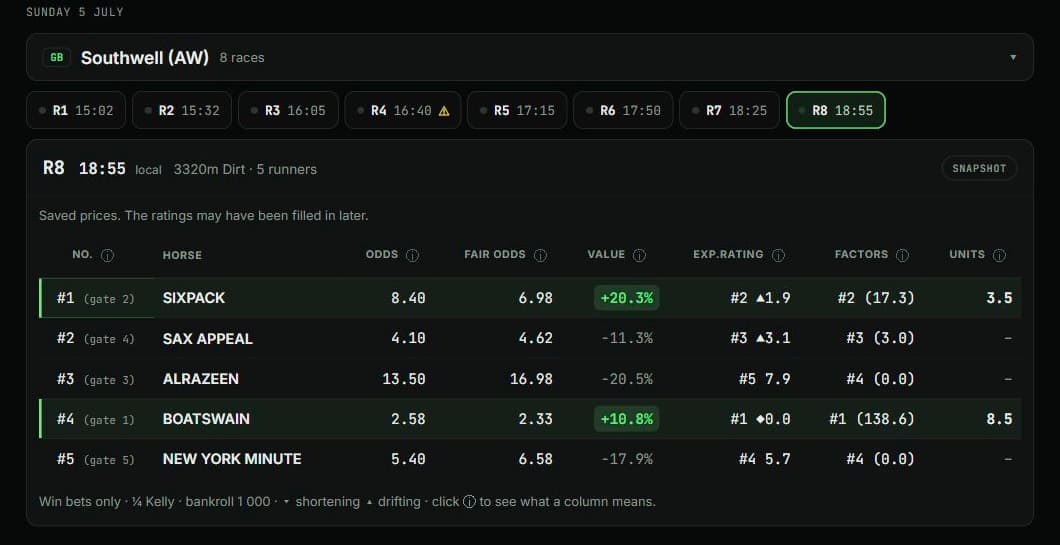
Task: Click the +20.3% value badge
Action: point(627,298)
